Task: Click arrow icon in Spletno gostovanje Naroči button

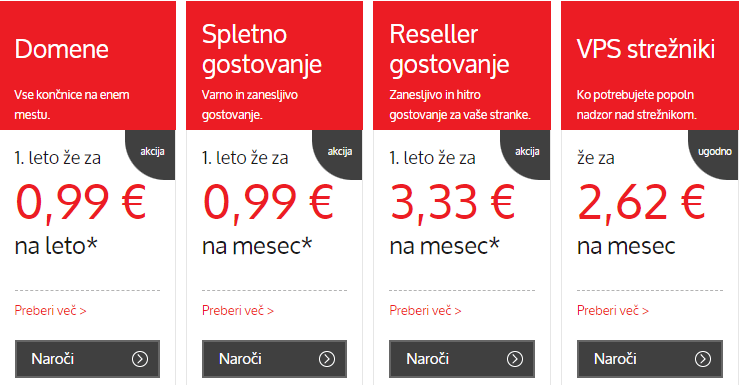Action: point(327,359)
